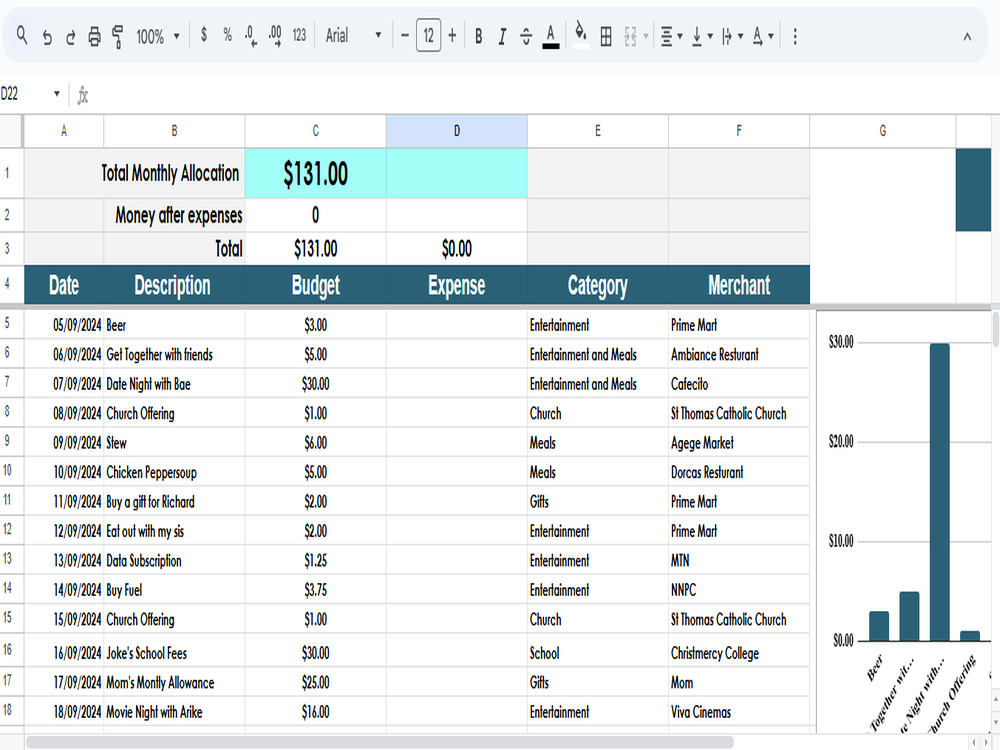Decrease decimal places
The image size is (1000, 750).
point(251,36)
